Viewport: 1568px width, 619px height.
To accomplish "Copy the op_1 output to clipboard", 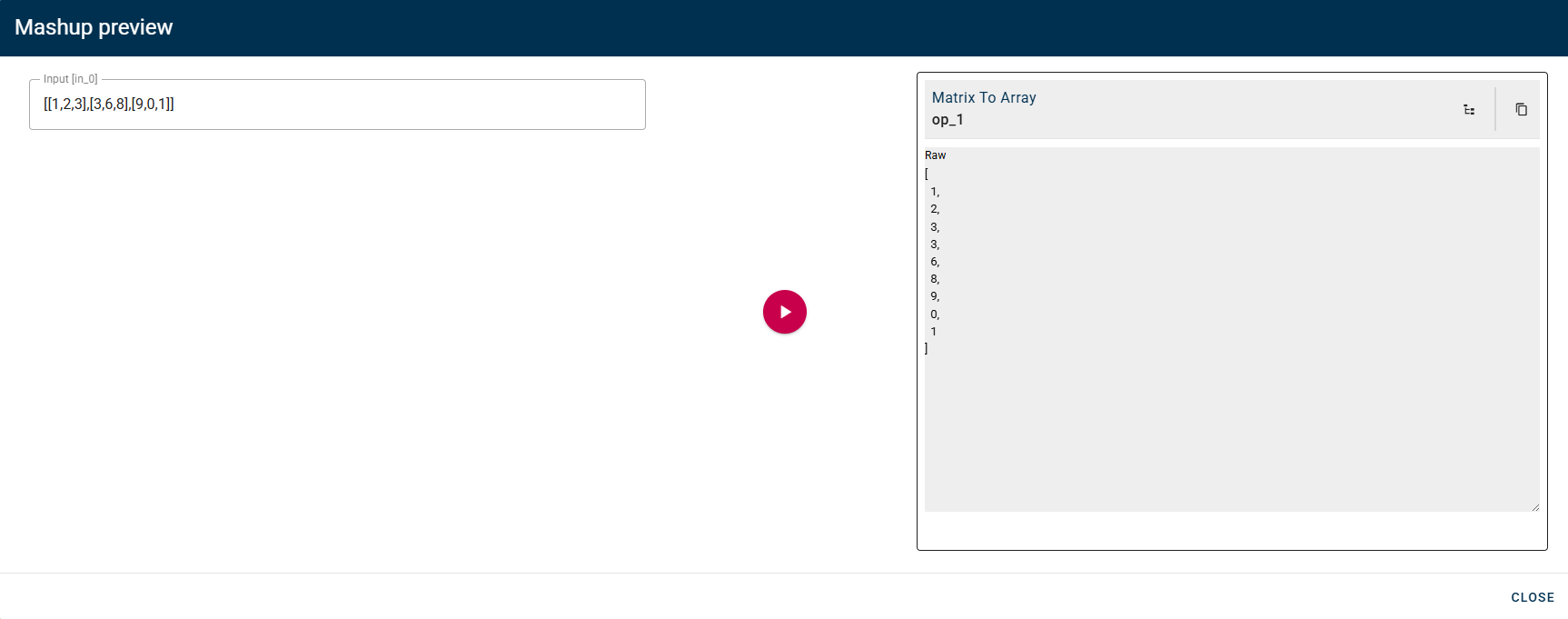I will point(1521,110).
